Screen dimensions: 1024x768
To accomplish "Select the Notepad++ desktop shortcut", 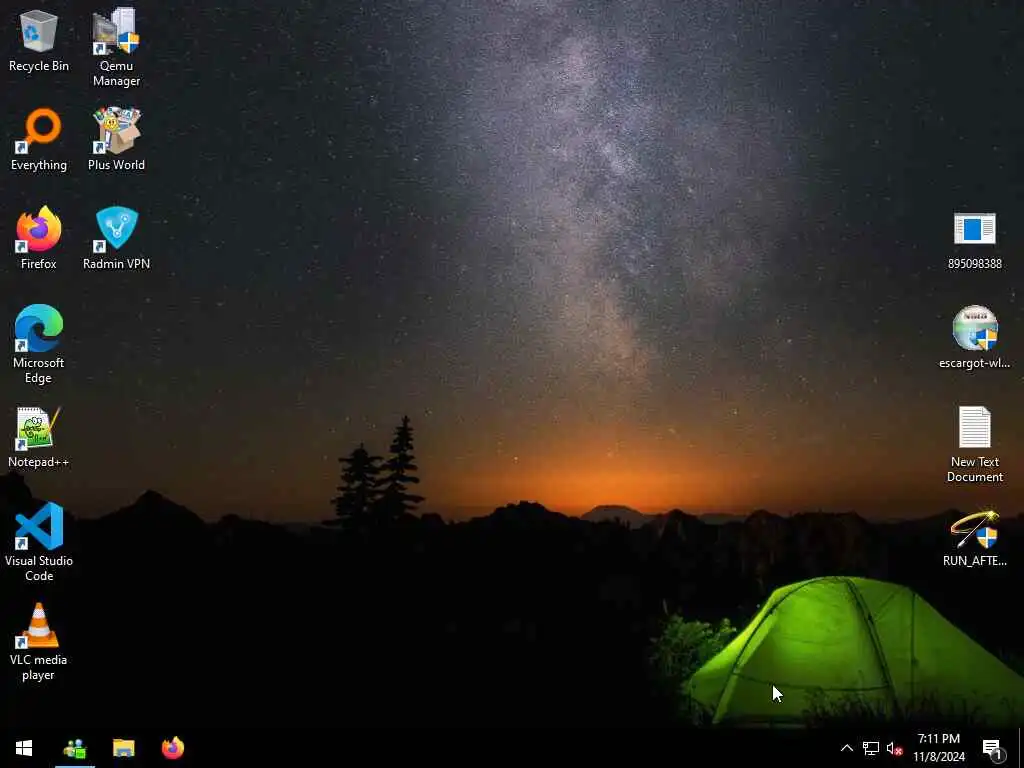I will click(39, 437).
